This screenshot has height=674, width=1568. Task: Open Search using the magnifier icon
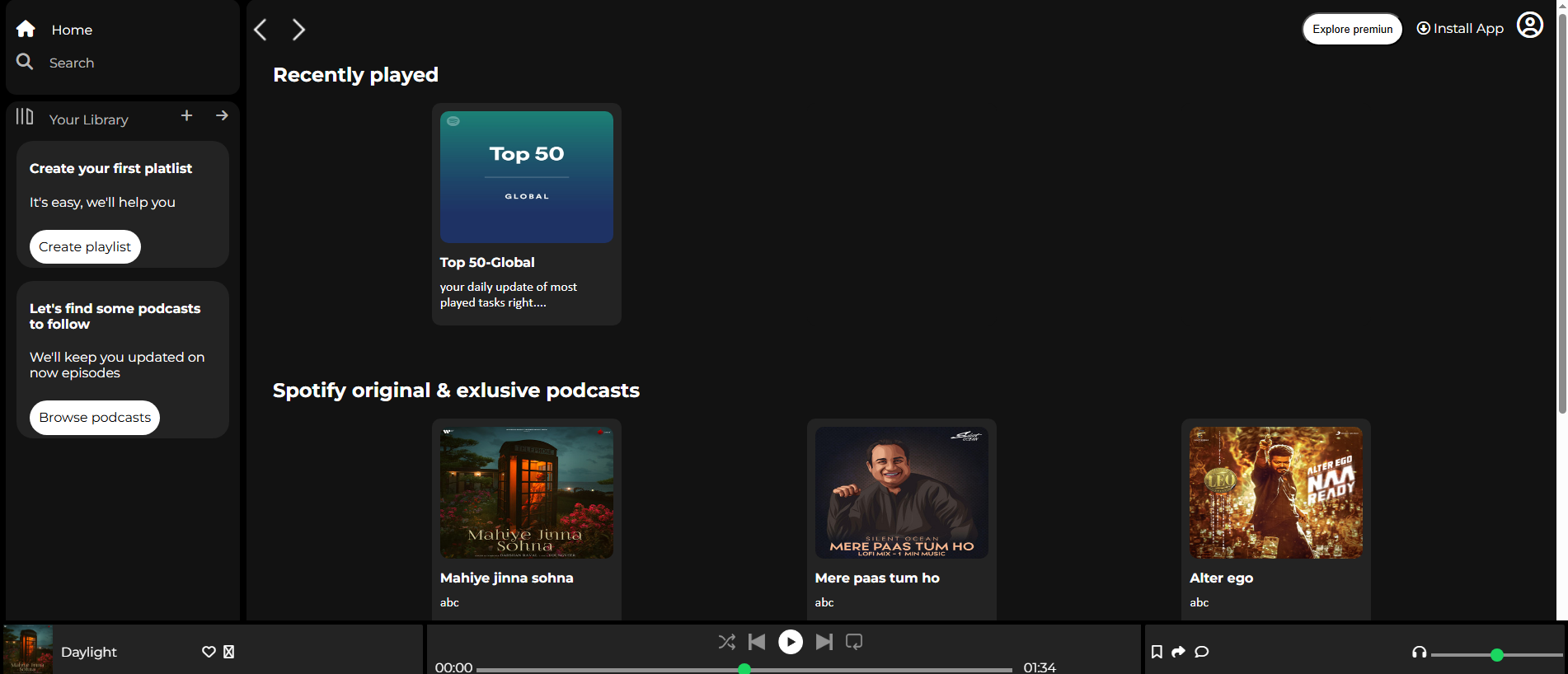(25, 62)
